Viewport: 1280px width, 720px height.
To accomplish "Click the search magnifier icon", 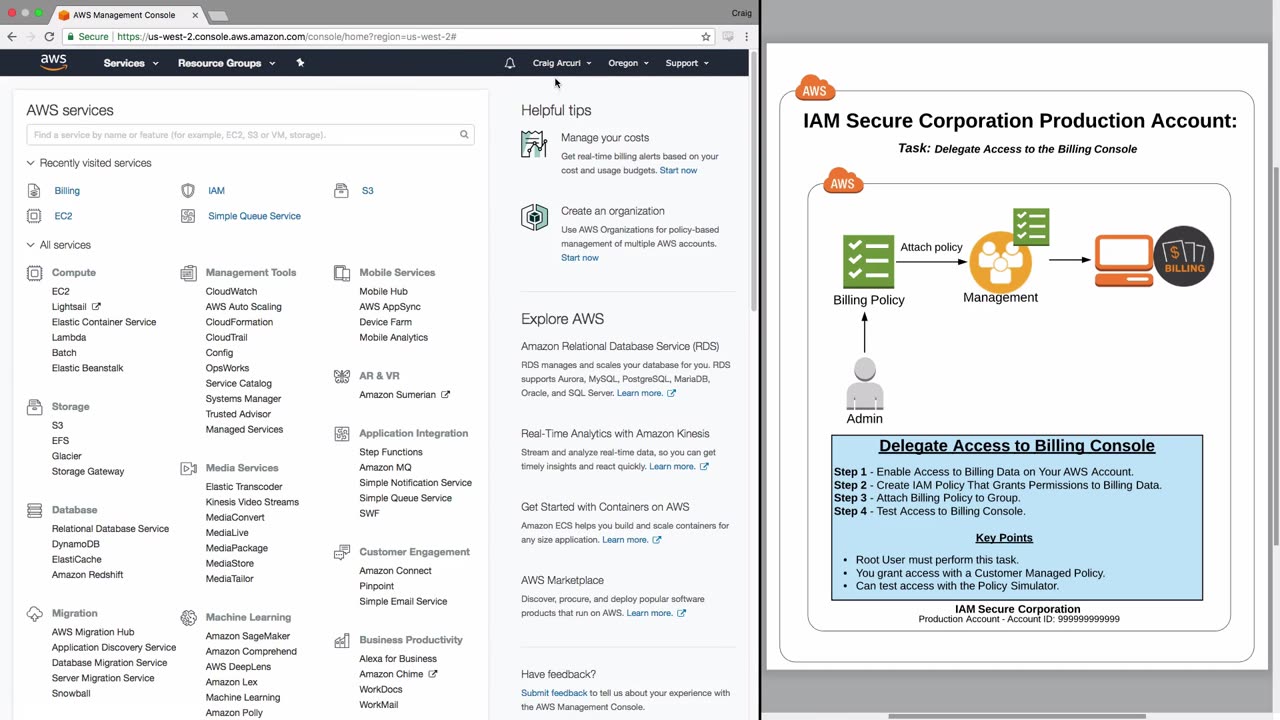I will point(464,134).
